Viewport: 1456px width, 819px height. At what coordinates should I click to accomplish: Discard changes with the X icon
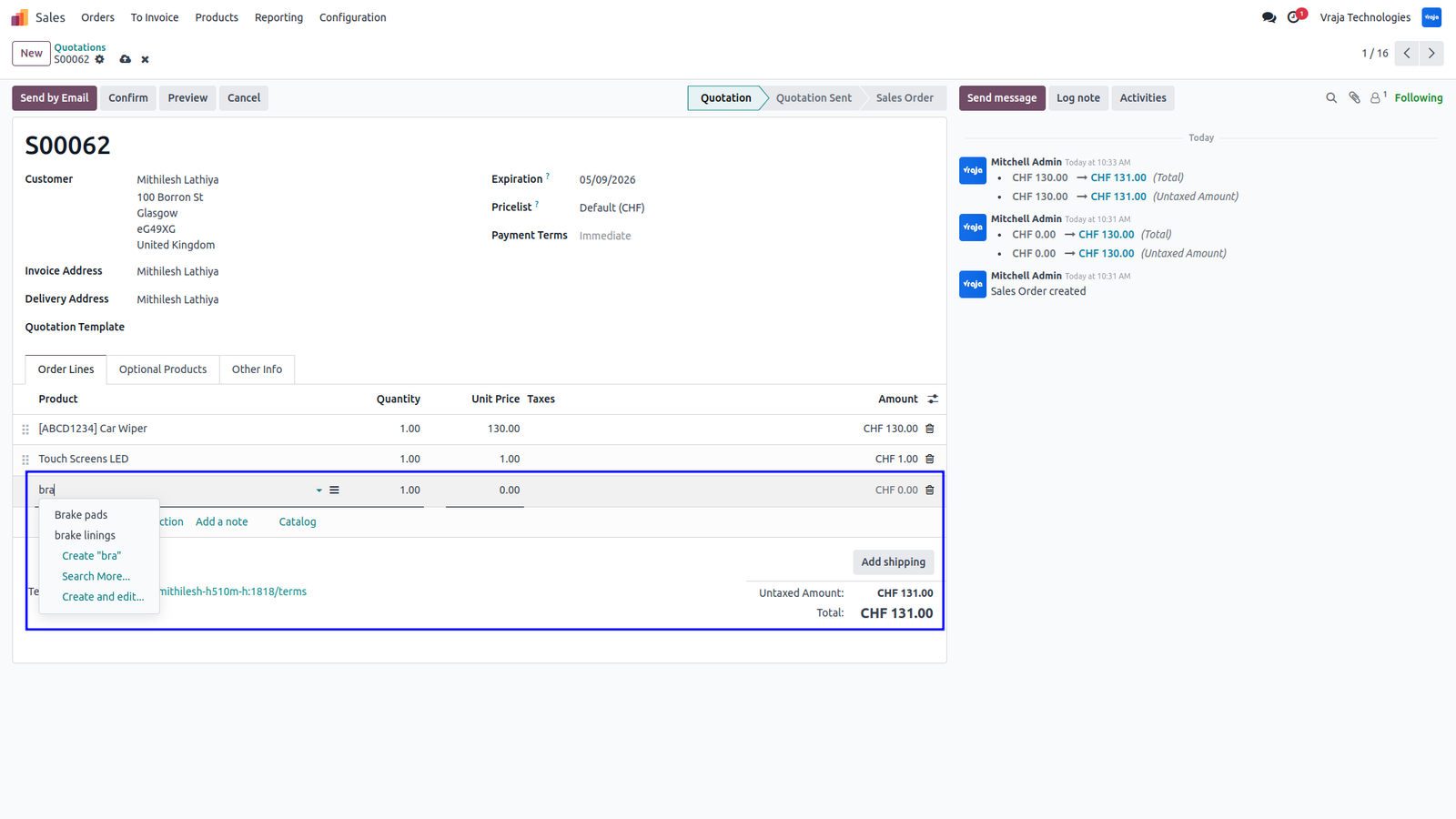145,60
